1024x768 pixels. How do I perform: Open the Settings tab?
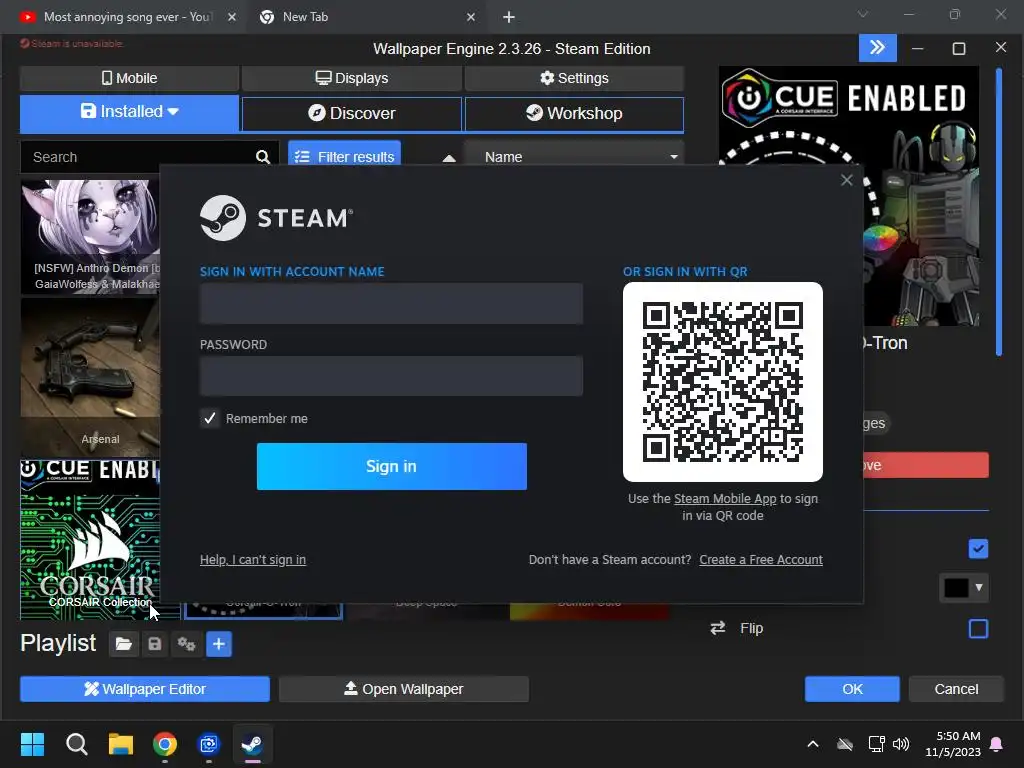pyautogui.click(x=574, y=78)
